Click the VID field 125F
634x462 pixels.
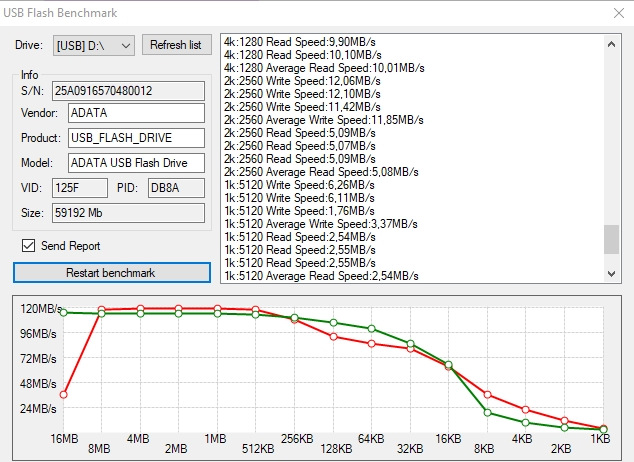(x=80, y=188)
